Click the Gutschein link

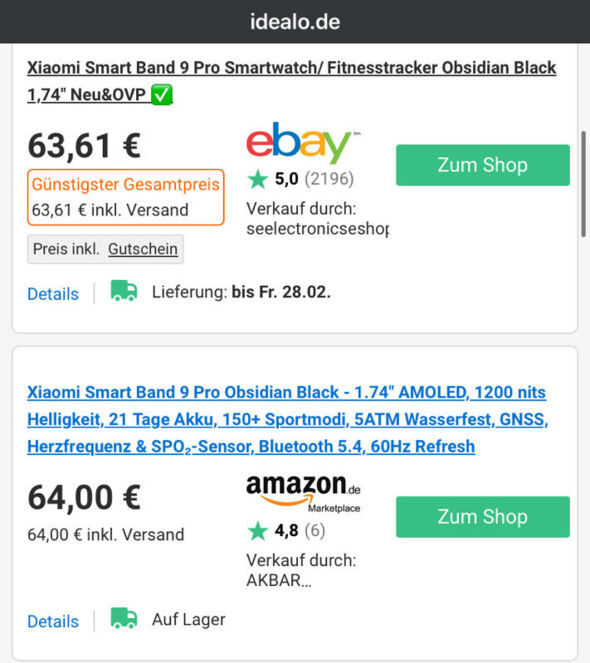[x=143, y=249]
